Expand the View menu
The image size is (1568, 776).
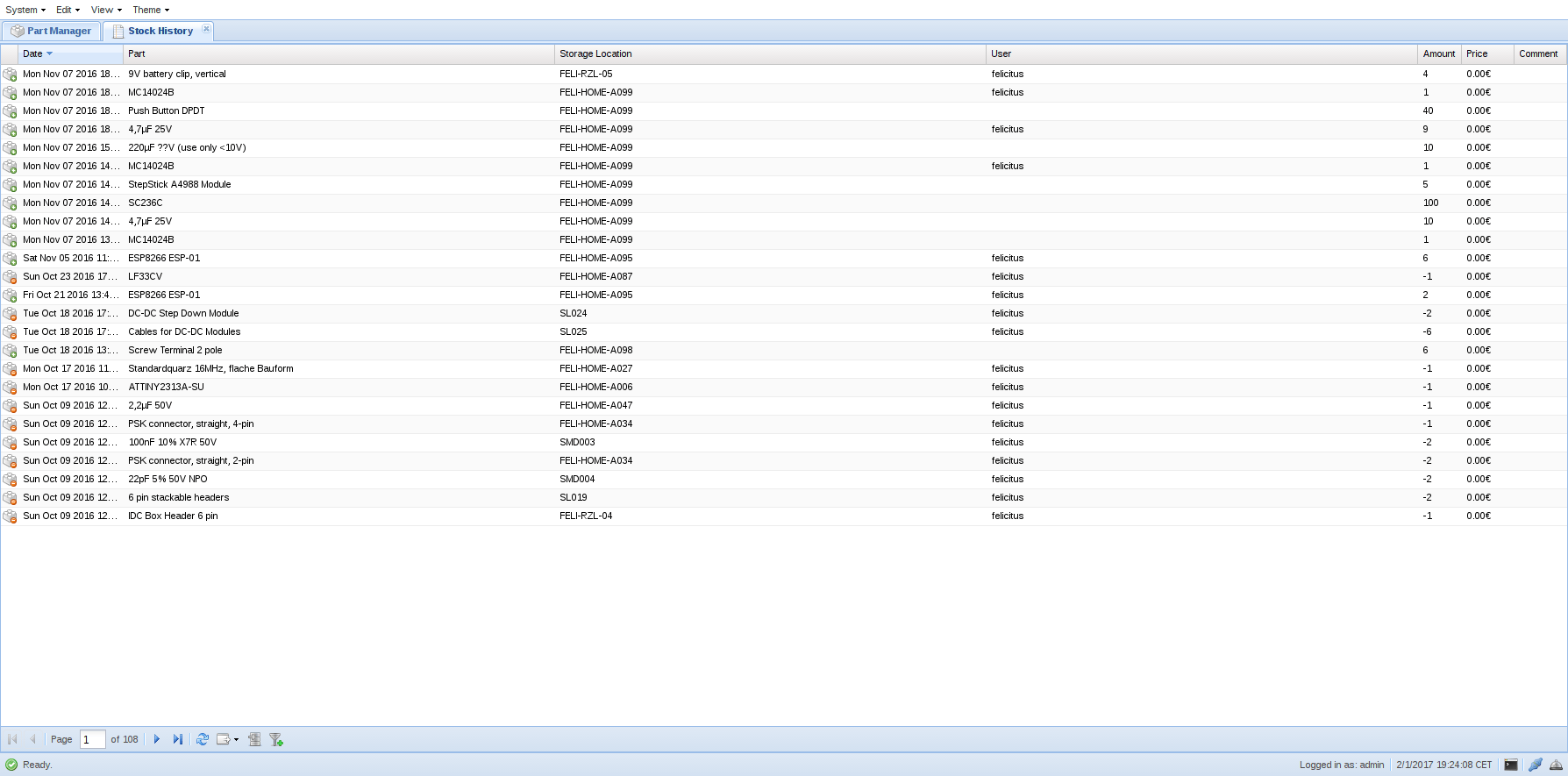106,10
